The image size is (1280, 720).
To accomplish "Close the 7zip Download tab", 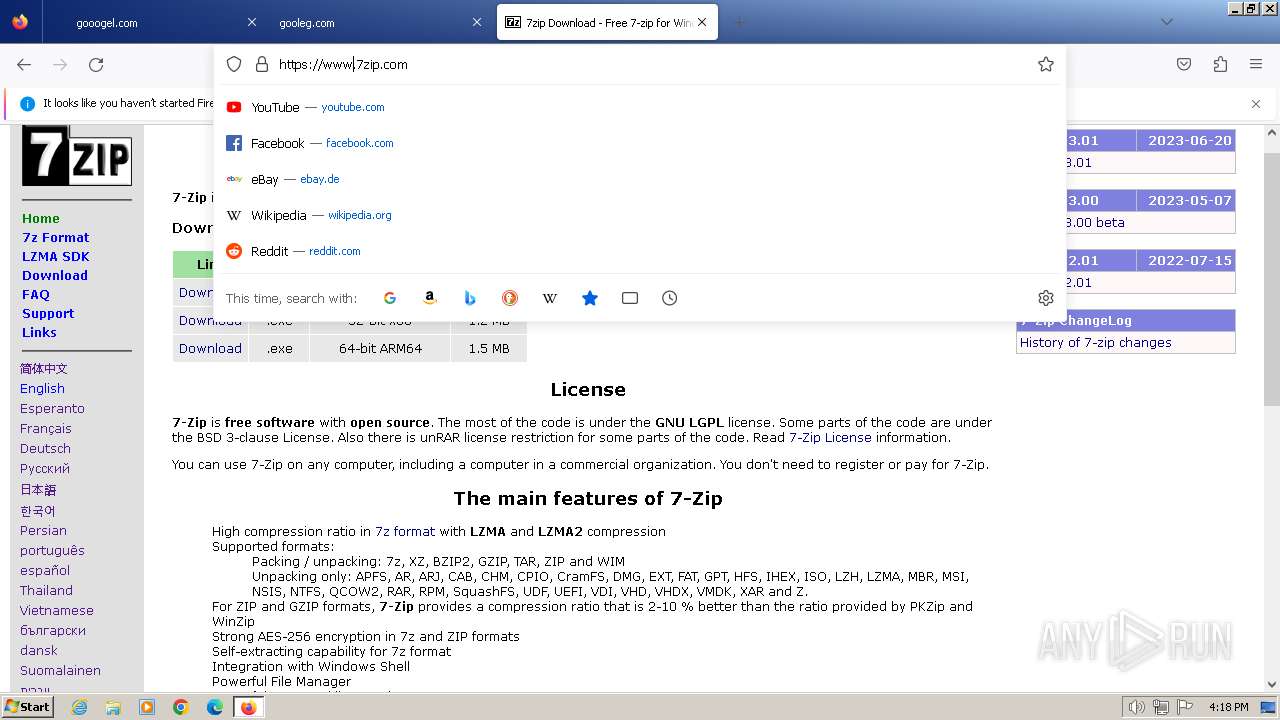I will pyautogui.click(x=702, y=22).
